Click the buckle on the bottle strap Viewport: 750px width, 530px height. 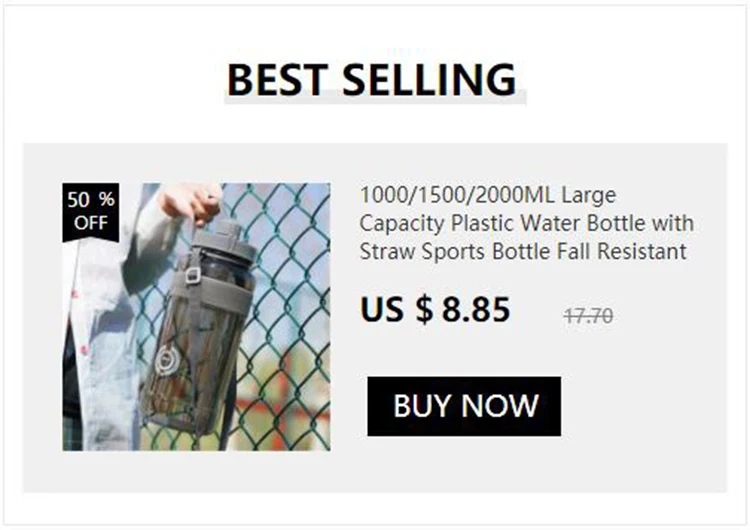coord(191,276)
